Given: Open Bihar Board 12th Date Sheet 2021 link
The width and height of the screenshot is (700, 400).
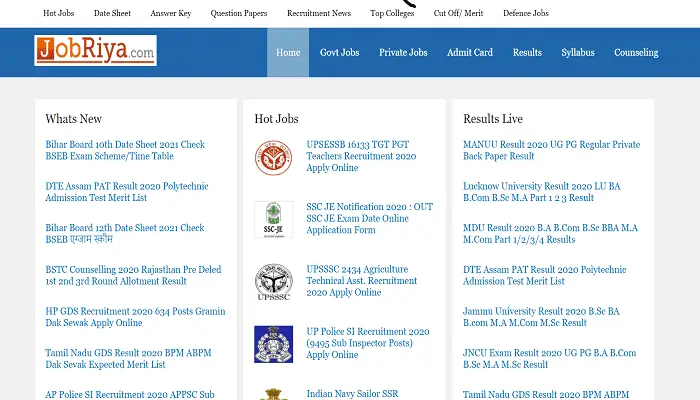Looking at the screenshot, I should point(125,233).
